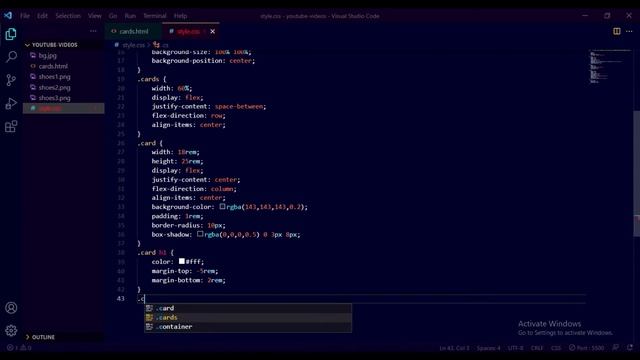Click the box-shadow rgba color swatch

[x=200, y=234]
